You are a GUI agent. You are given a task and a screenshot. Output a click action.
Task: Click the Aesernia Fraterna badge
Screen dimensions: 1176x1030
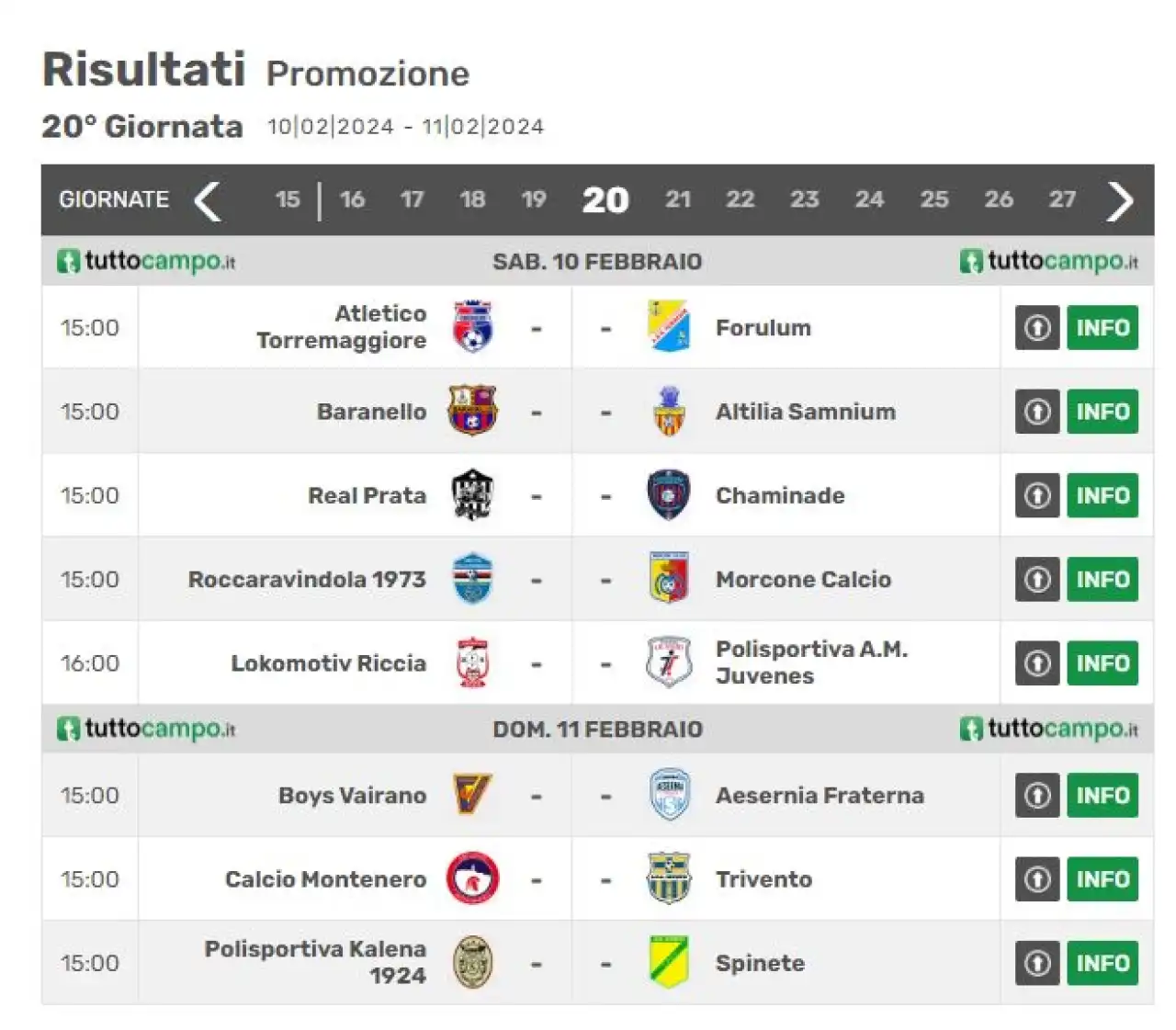click(x=668, y=795)
